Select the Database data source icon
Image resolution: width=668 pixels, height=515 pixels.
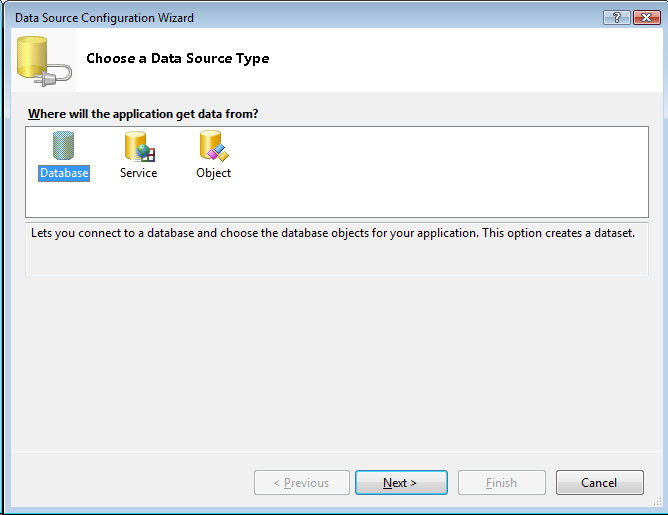coord(63,147)
